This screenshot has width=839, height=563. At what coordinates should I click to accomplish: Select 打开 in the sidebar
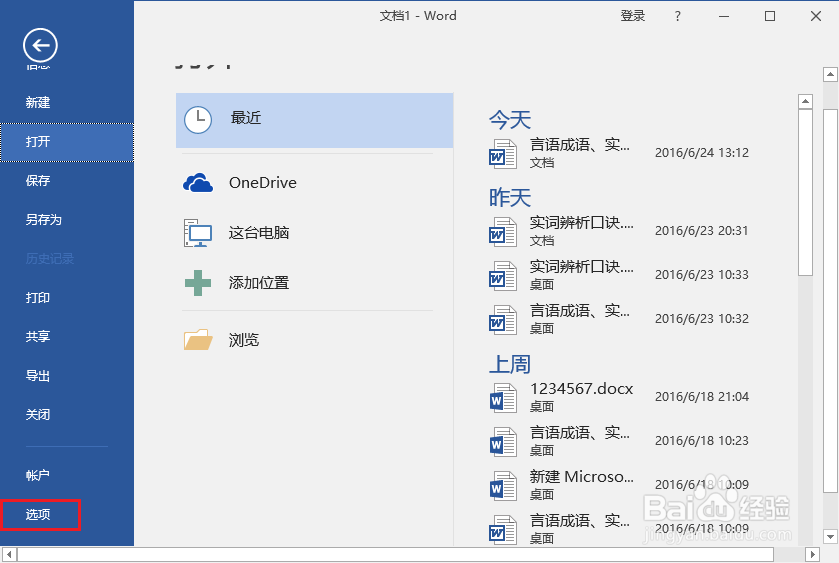click(67, 142)
